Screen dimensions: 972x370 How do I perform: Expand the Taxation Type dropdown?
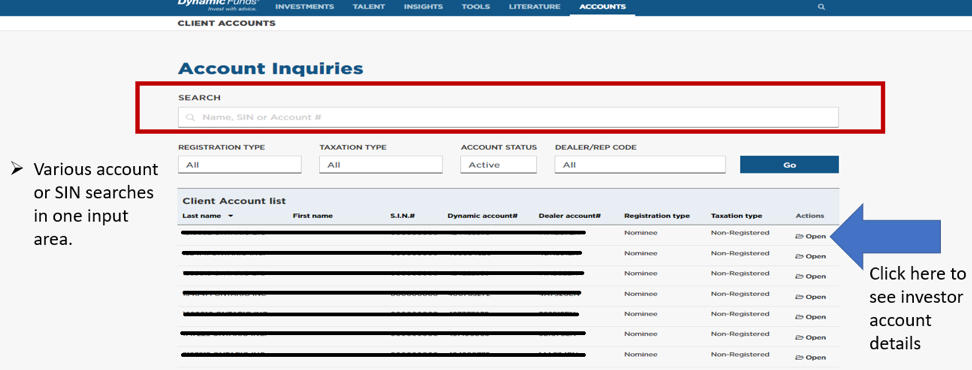381,165
